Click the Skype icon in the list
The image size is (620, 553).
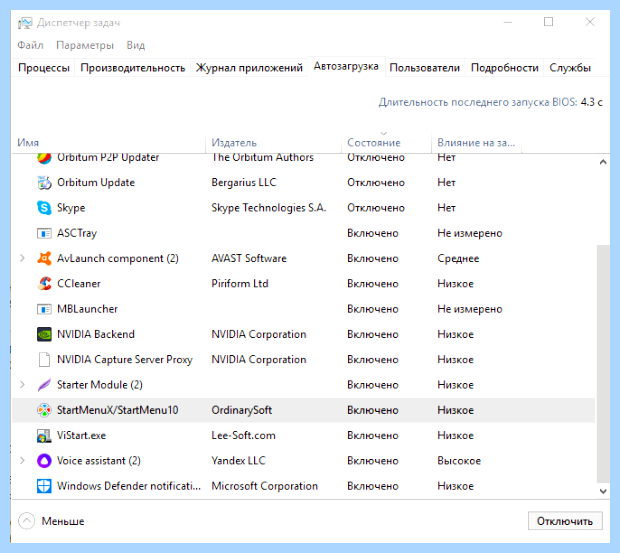point(44,208)
